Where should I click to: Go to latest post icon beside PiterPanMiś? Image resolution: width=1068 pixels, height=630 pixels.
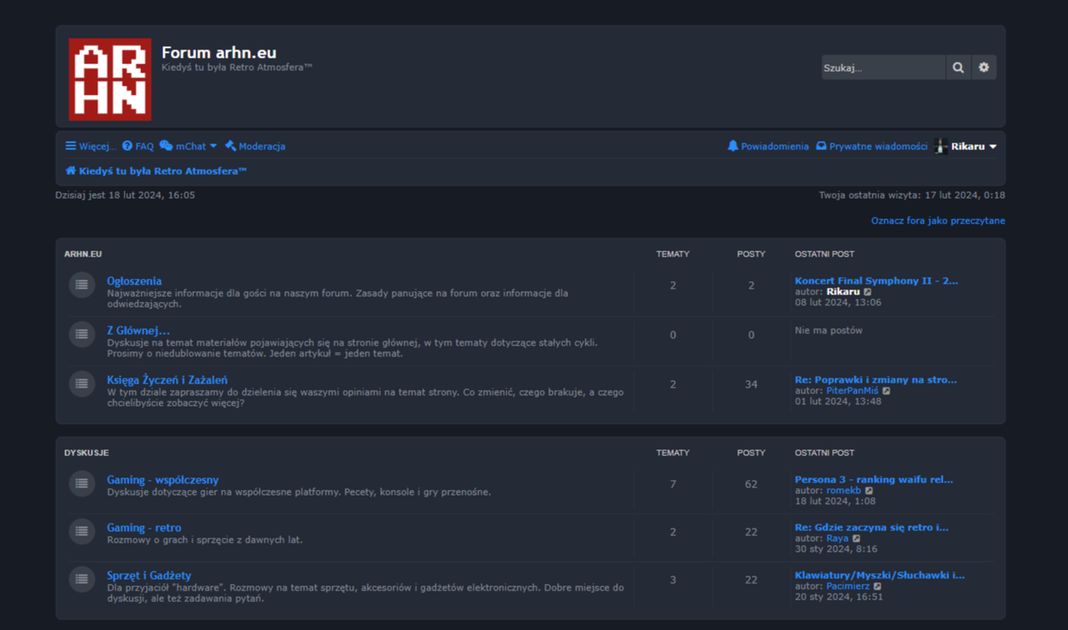click(x=887, y=391)
